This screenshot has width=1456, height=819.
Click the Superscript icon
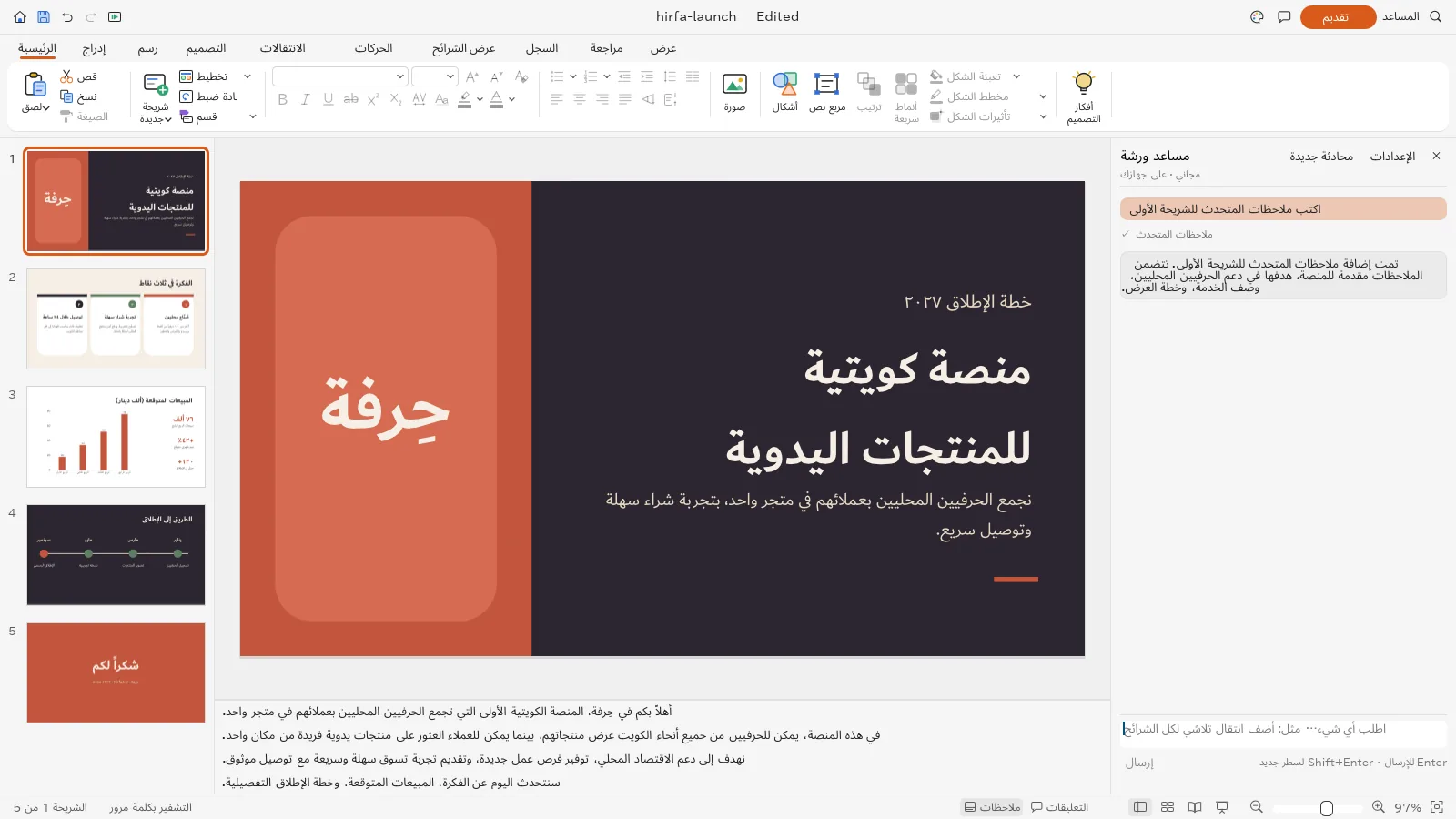373,99
